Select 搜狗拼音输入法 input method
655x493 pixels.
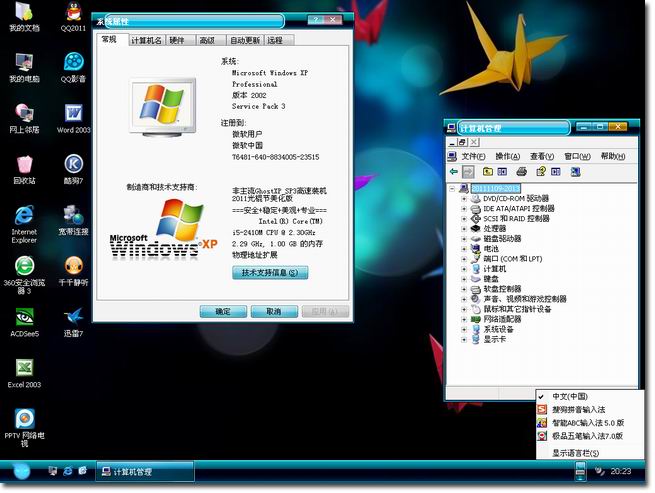589,409
